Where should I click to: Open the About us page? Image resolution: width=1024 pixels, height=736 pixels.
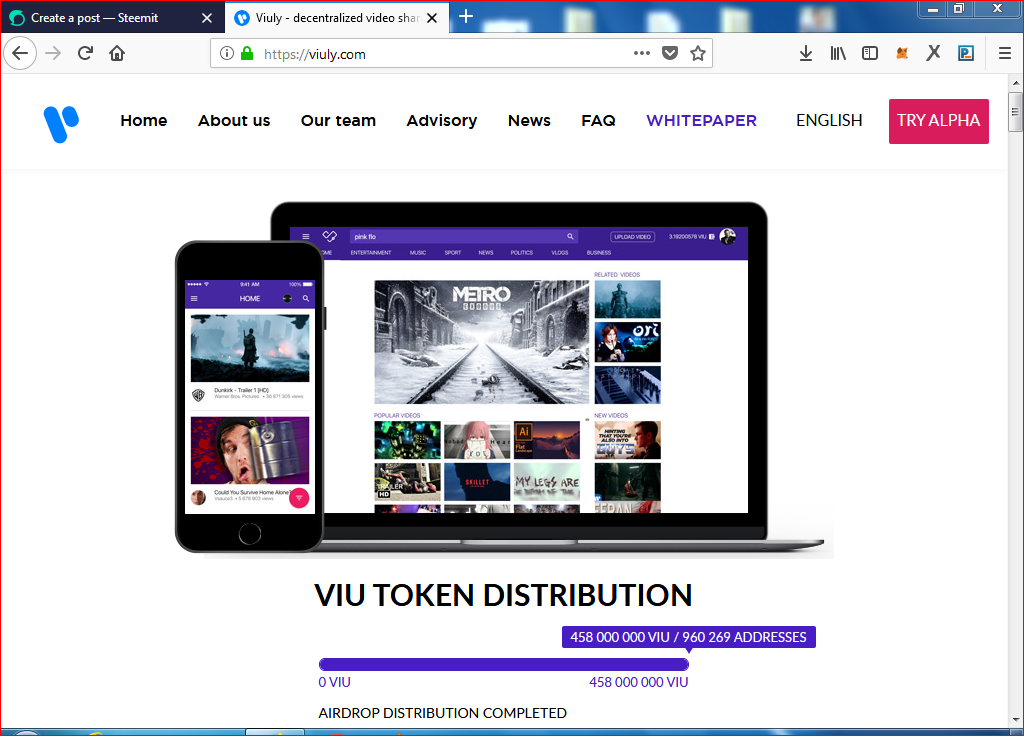pyautogui.click(x=234, y=121)
